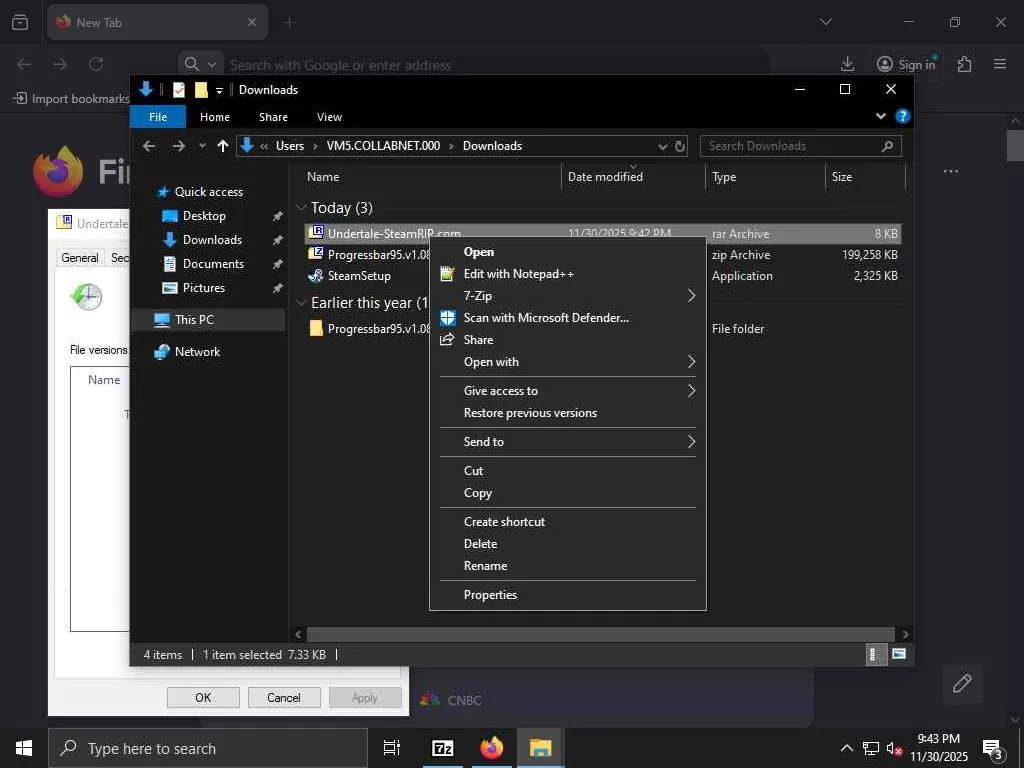The height and width of the screenshot is (768, 1024).
Task: Click the Firefox downloads icon
Action: pyautogui.click(x=847, y=64)
